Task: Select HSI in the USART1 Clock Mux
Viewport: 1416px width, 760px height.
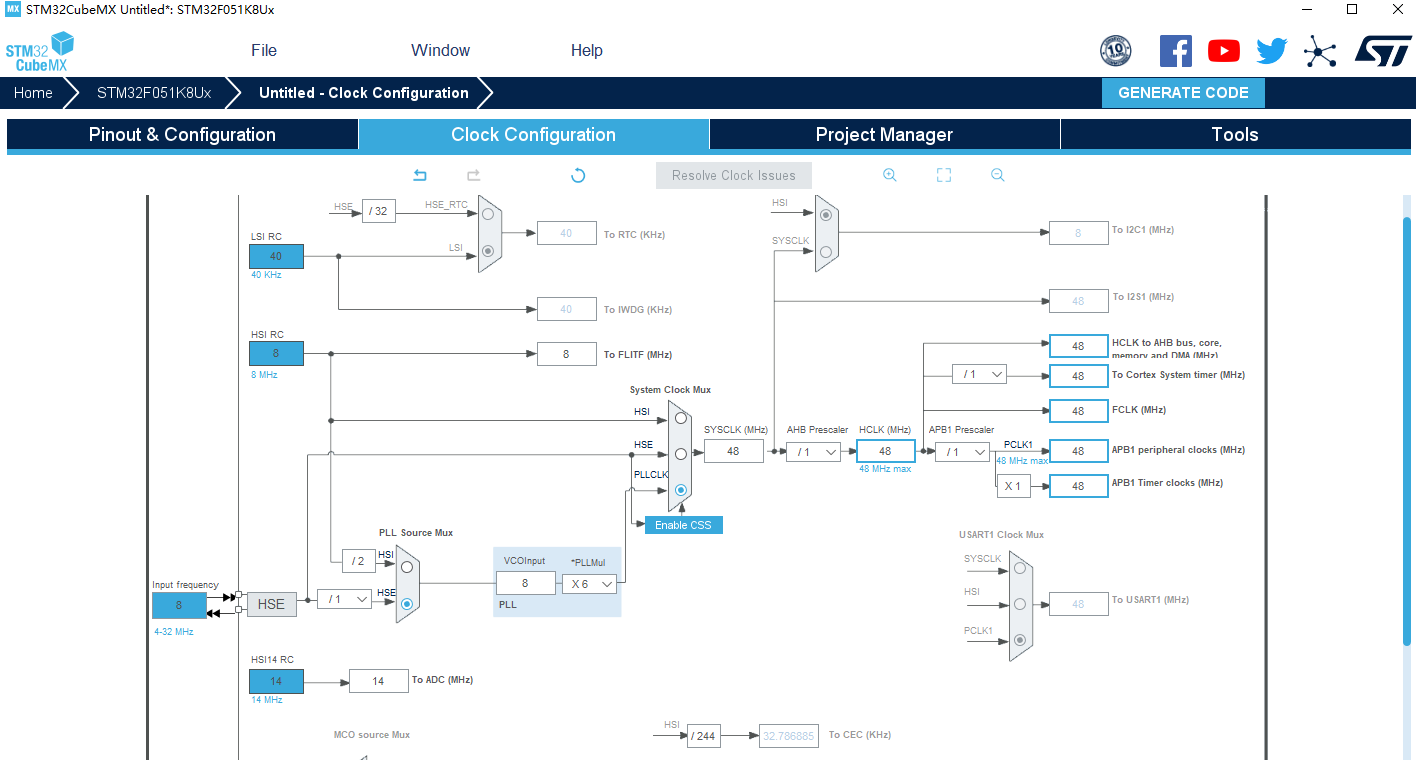Action: pos(1020,604)
